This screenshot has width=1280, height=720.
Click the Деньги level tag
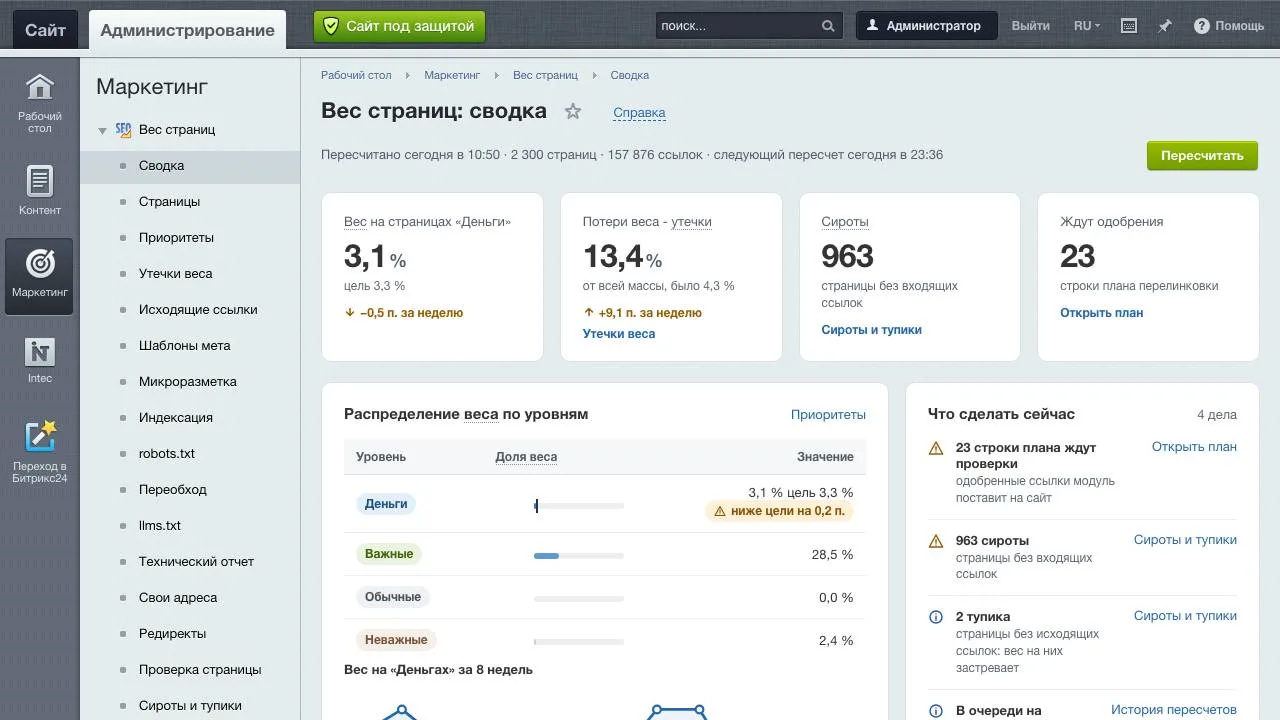point(386,504)
